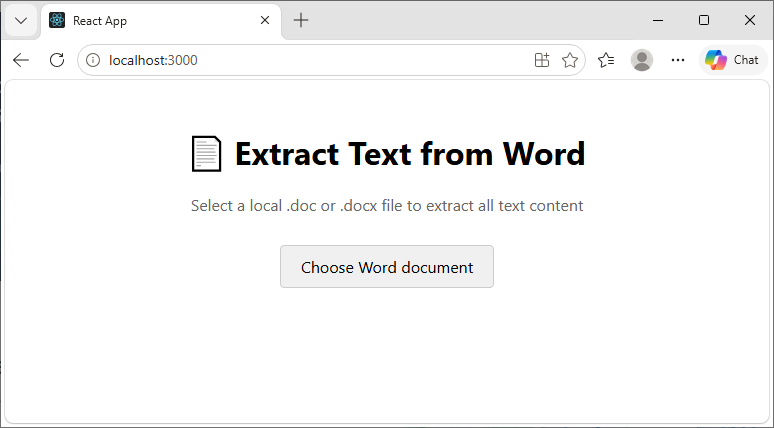Maximize the browser window
The image size is (774, 428).
click(704, 20)
